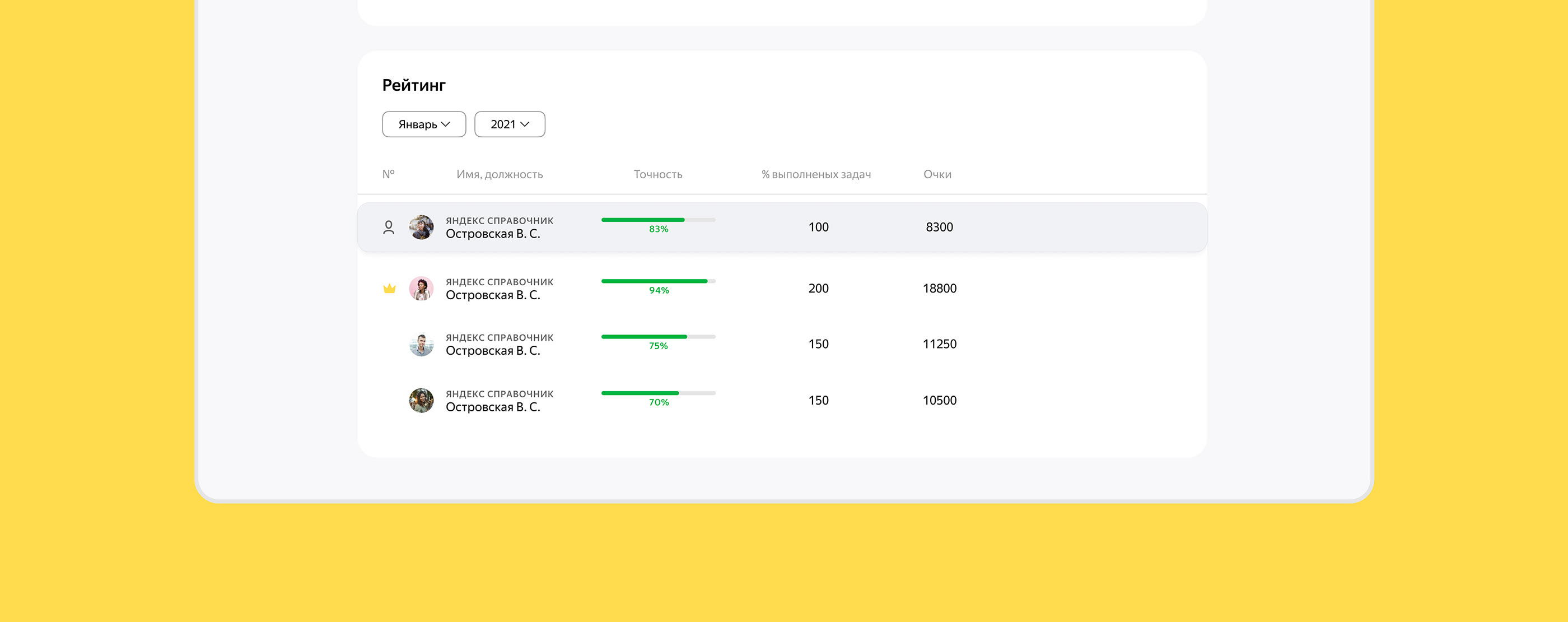Click the 83% accuracy progress bar
The image size is (1568, 622).
658,220
